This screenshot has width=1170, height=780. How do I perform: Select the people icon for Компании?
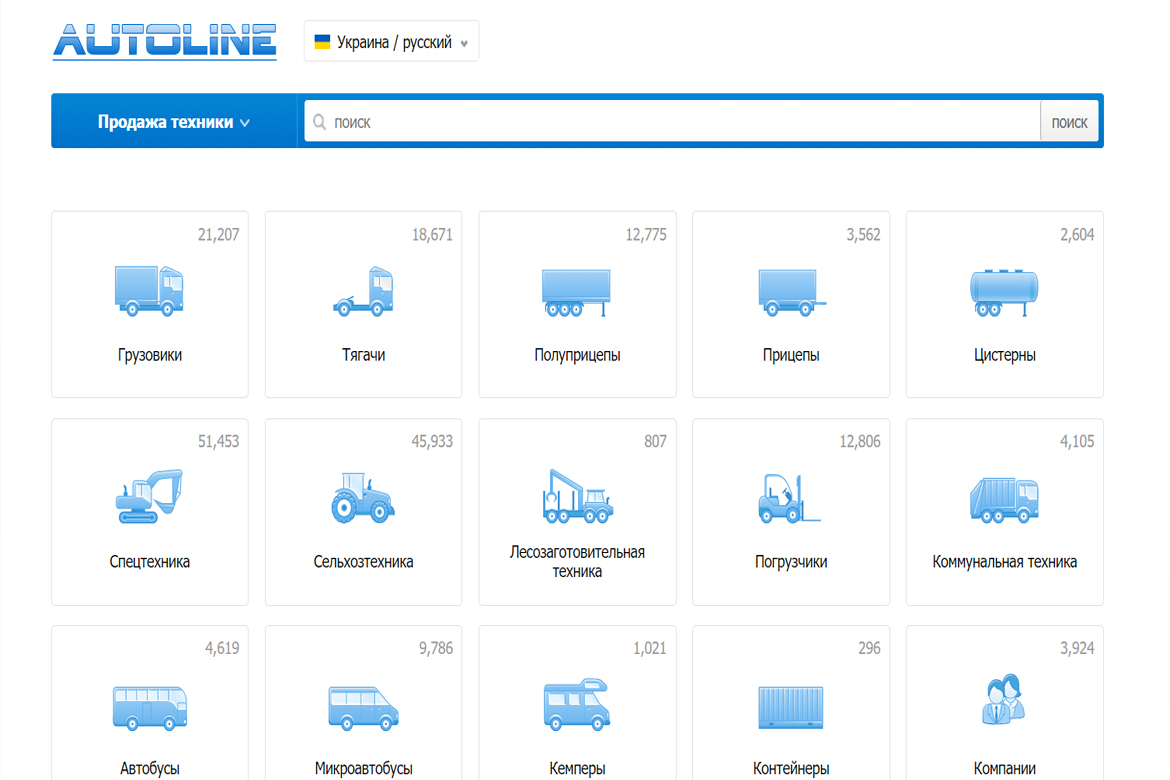tap(1004, 700)
